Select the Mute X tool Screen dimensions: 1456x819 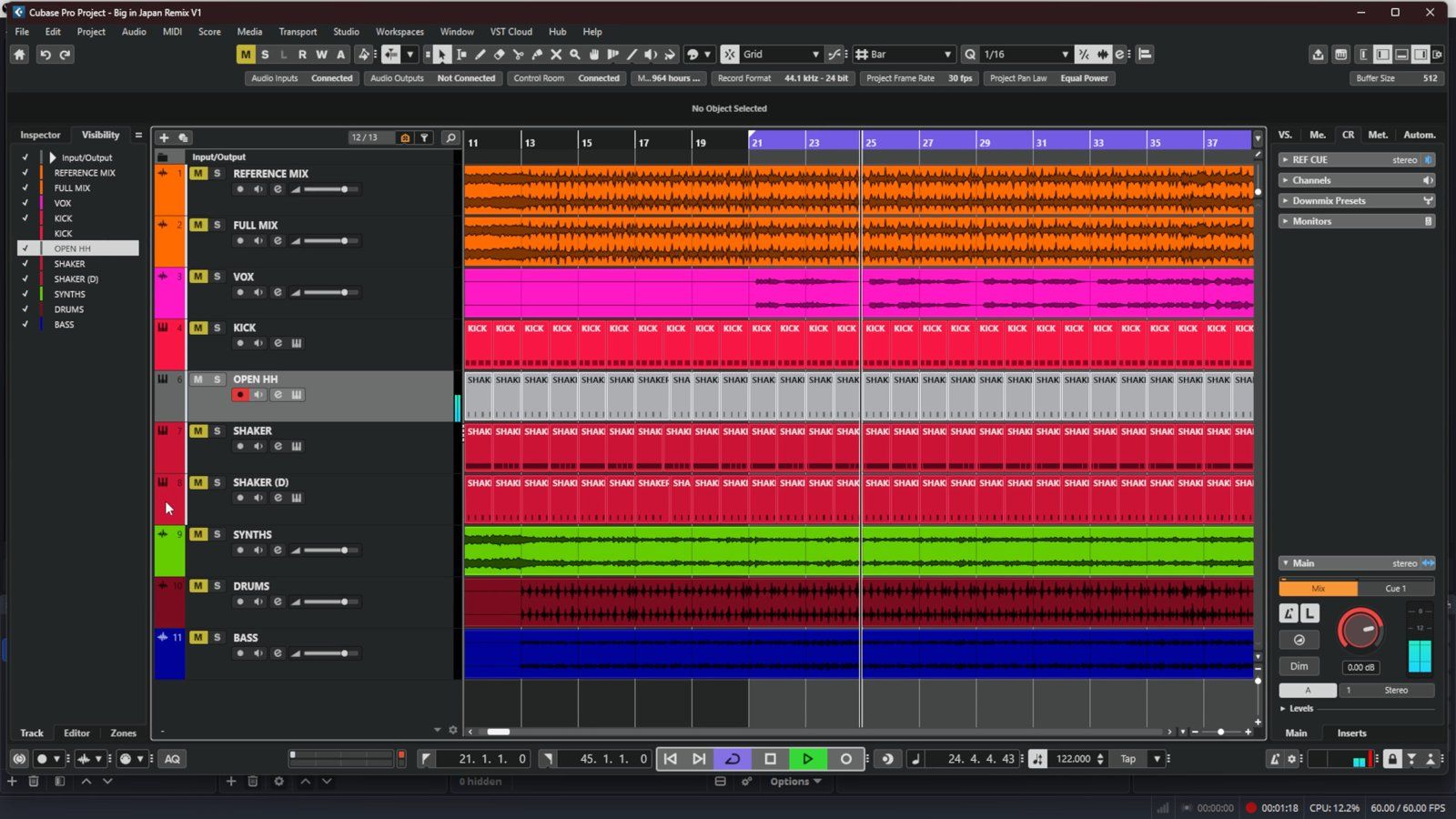point(556,55)
